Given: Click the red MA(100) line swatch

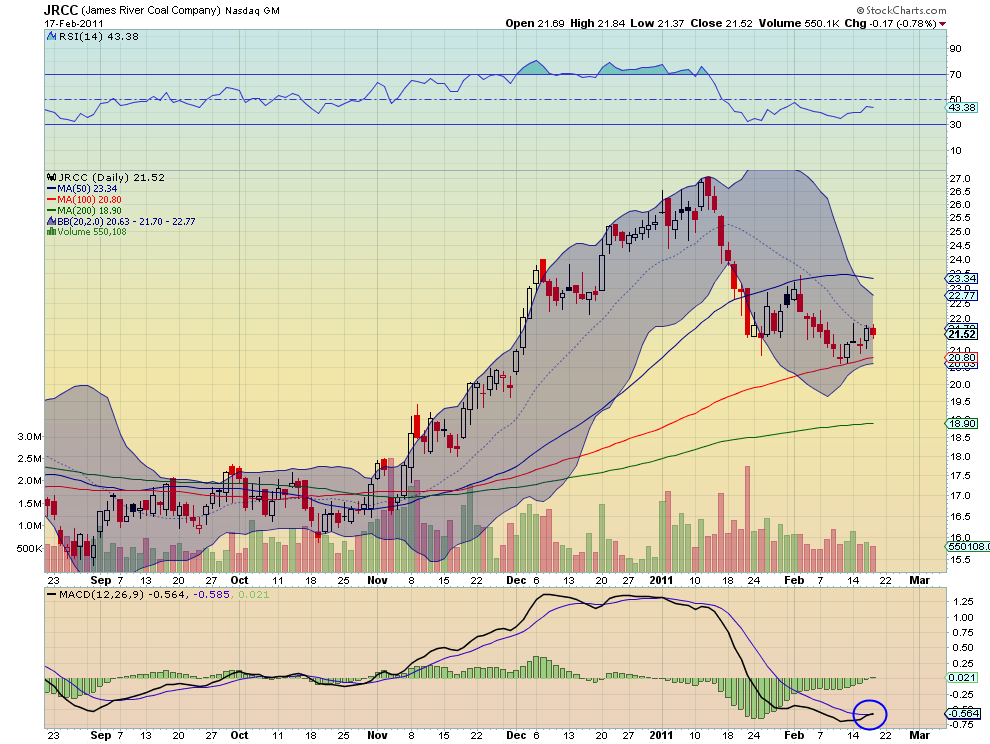Looking at the screenshot, I should [x=52, y=200].
